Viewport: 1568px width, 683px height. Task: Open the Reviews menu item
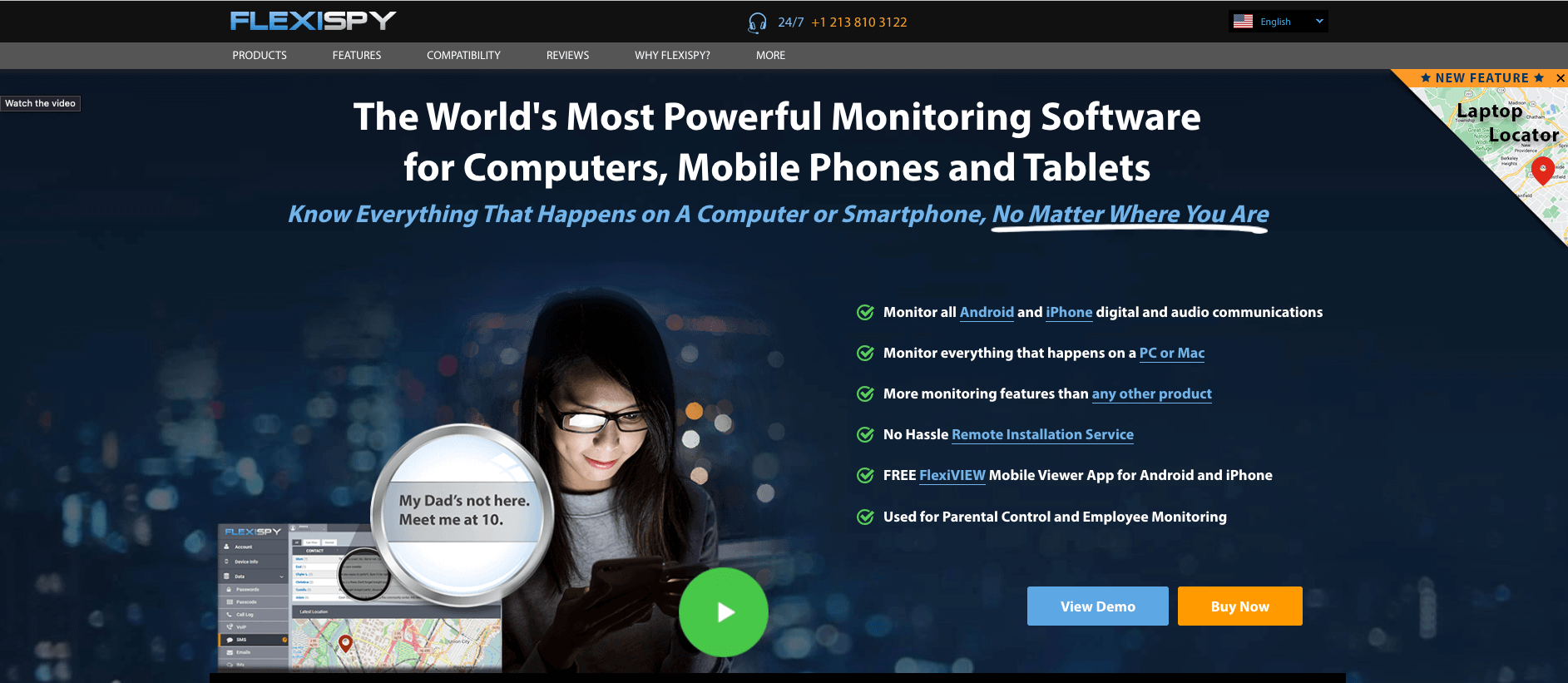coord(567,56)
